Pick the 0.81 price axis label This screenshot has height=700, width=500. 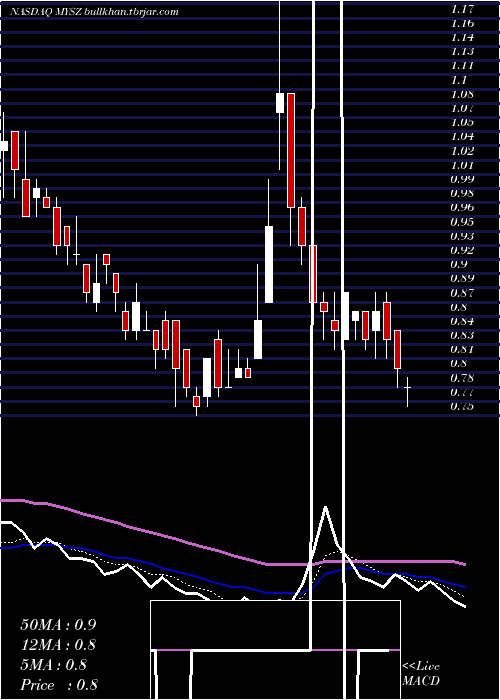coord(462,350)
